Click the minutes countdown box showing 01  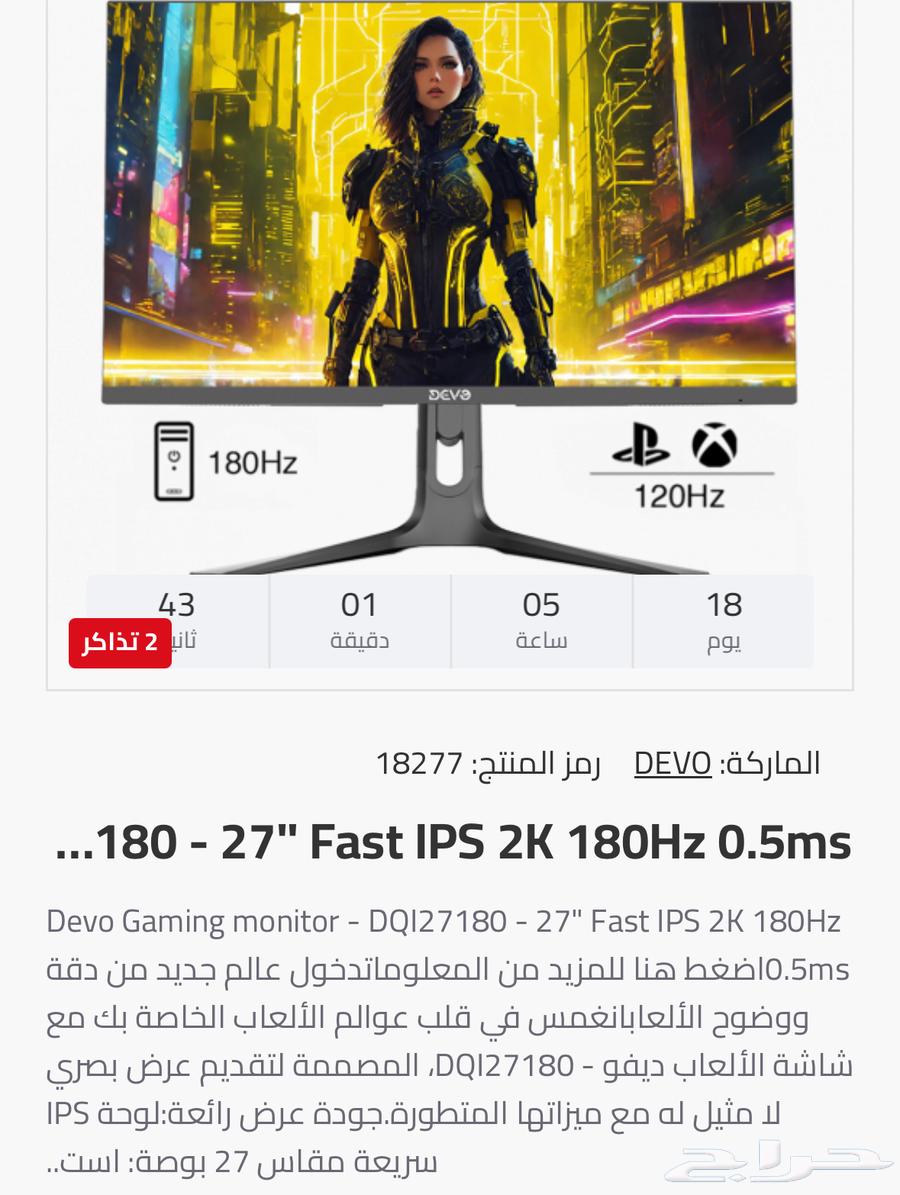pyautogui.click(x=359, y=621)
